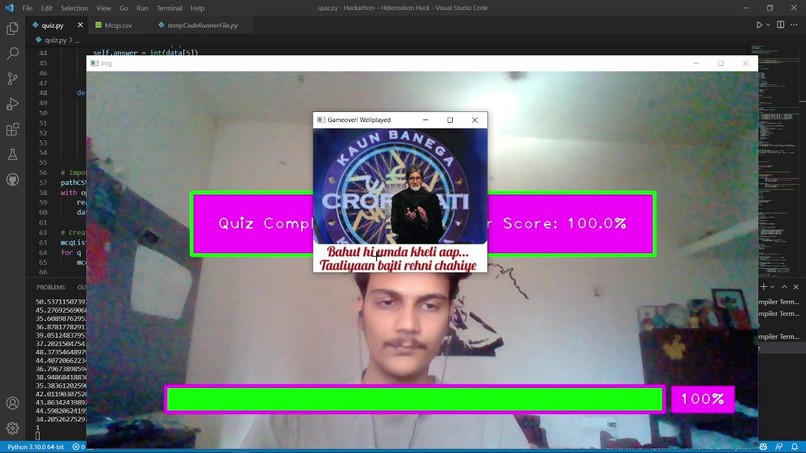Open the Accounts menu icon
The image size is (806, 453).
[x=12, y=403]
